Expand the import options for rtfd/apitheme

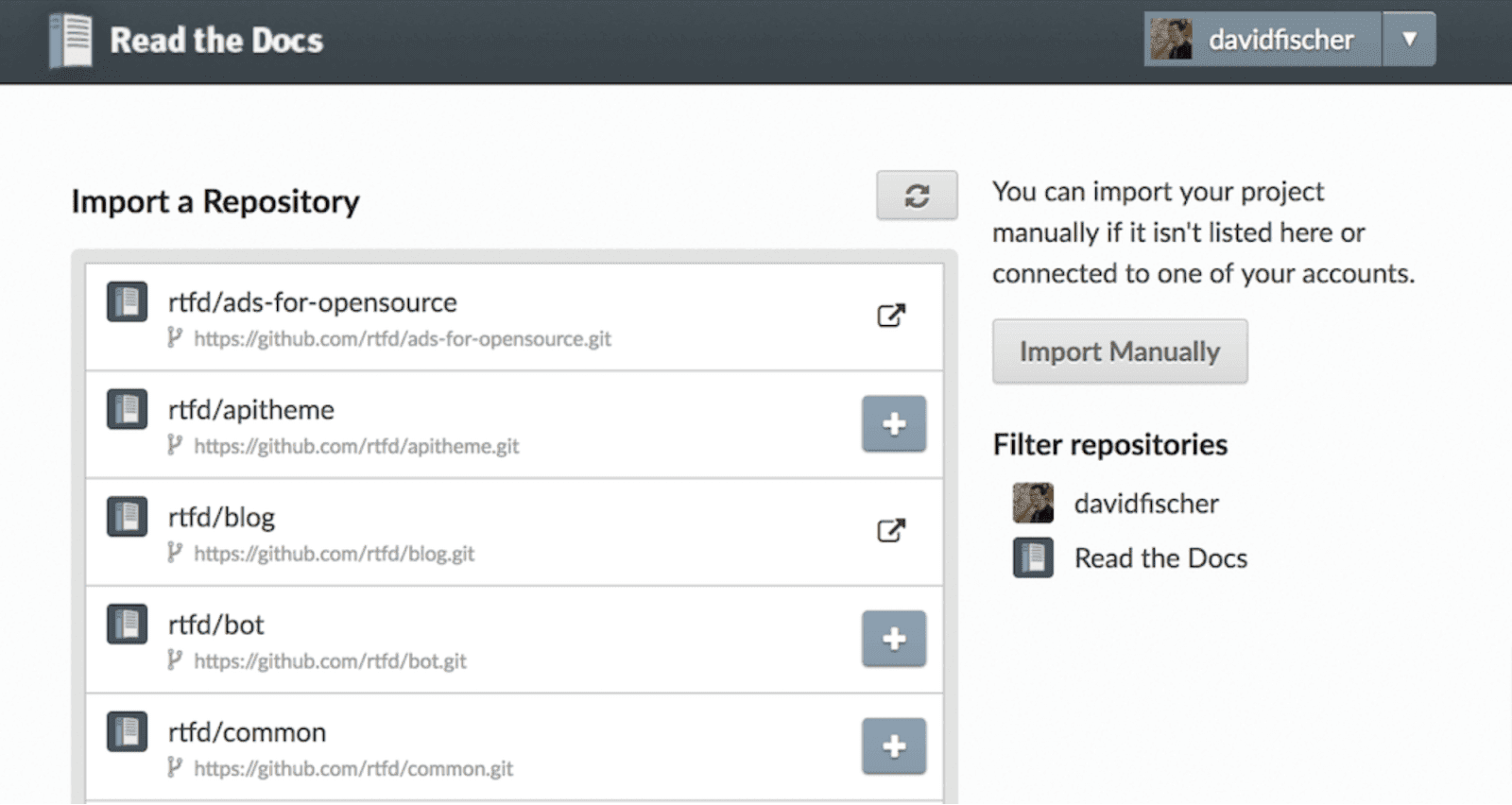click(x=893, y=424)
